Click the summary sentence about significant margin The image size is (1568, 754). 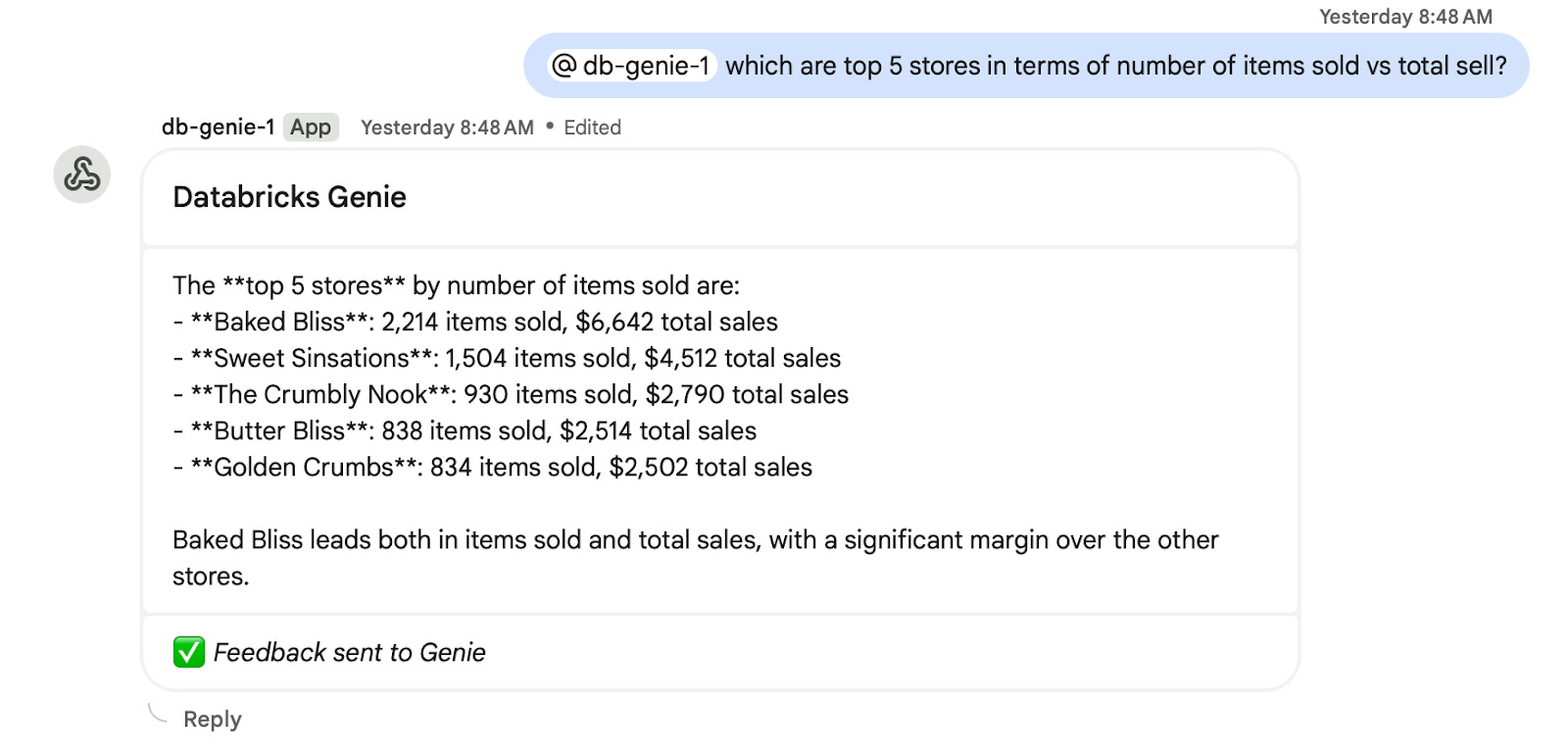[695, 540]
